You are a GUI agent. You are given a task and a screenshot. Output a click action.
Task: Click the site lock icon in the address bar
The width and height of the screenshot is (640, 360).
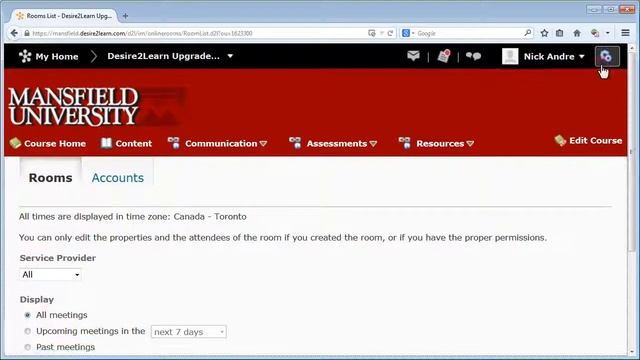tap(27, 33)
